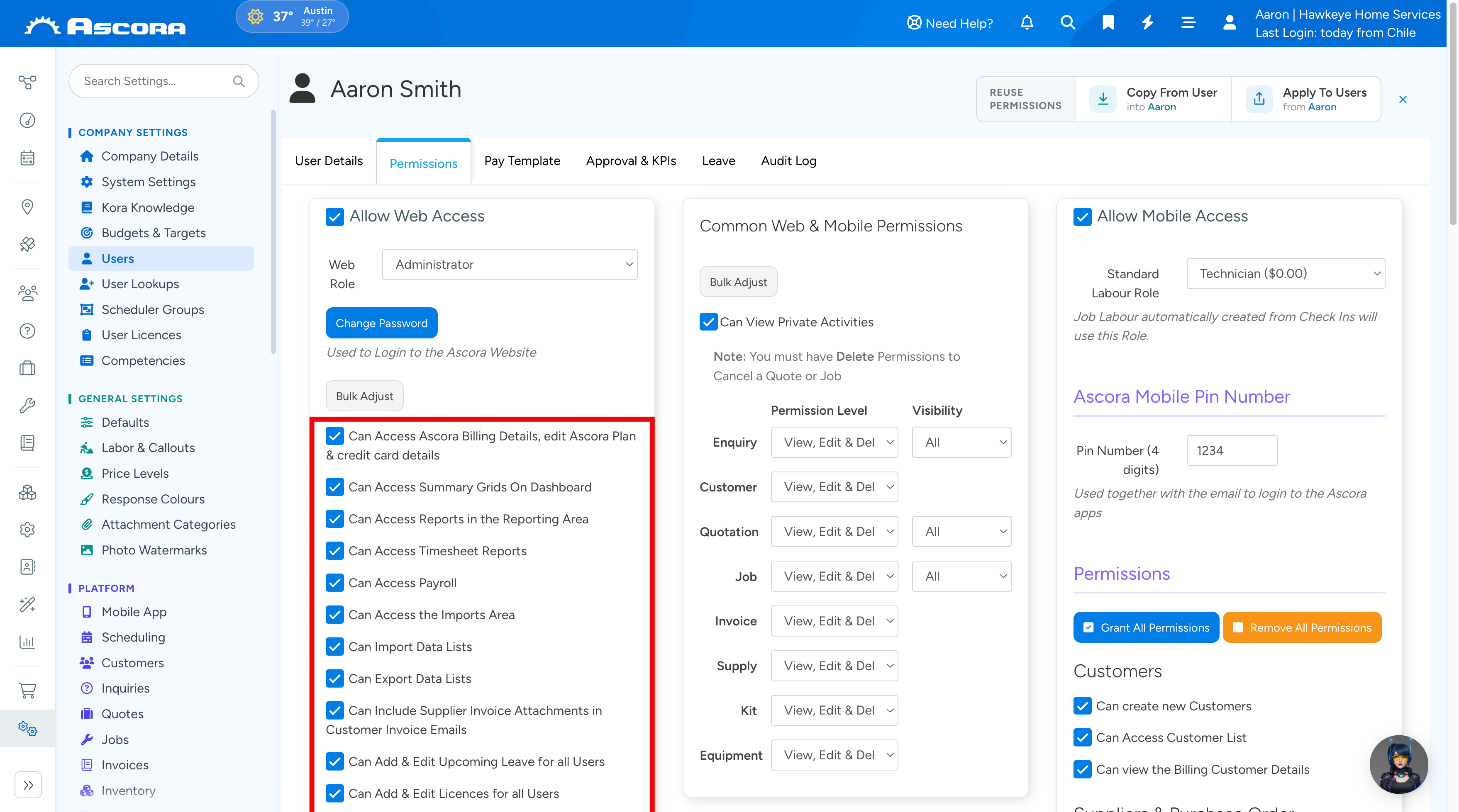Open the Customer Permission Level dropdown
This screenshot has height=812, width=1459.
coord(834,487)
